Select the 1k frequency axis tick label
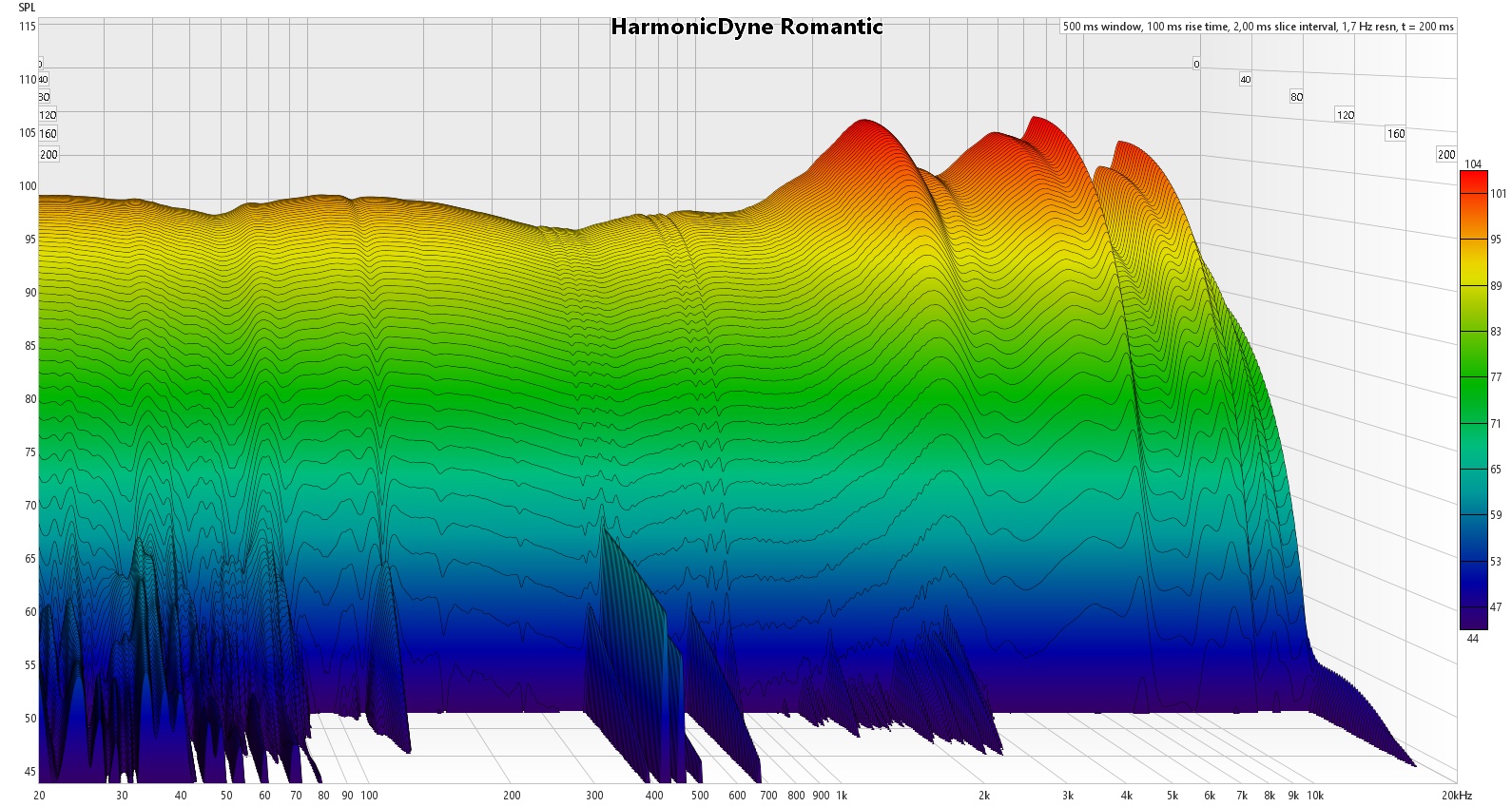 coord(842,796)
